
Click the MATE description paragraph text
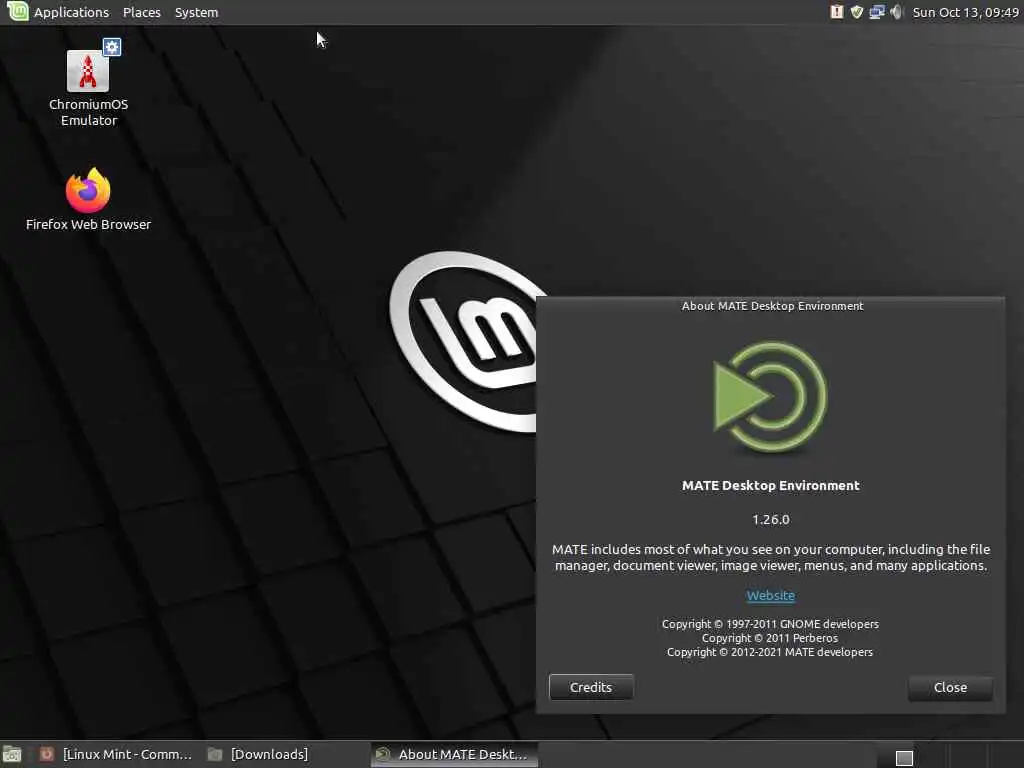point(771,558)
